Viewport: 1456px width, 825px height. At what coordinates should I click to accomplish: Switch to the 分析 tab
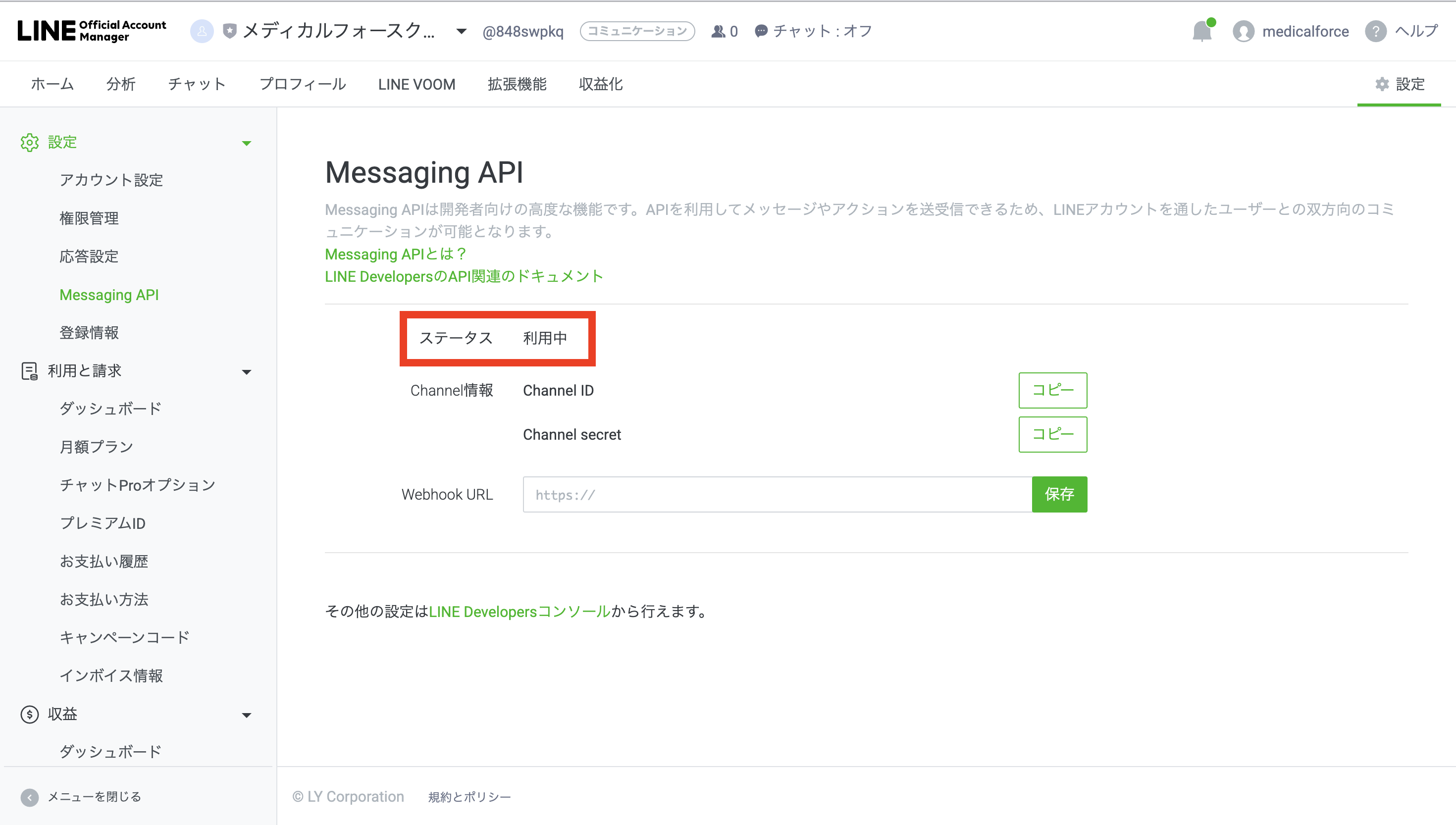click(x=121, y=84)
